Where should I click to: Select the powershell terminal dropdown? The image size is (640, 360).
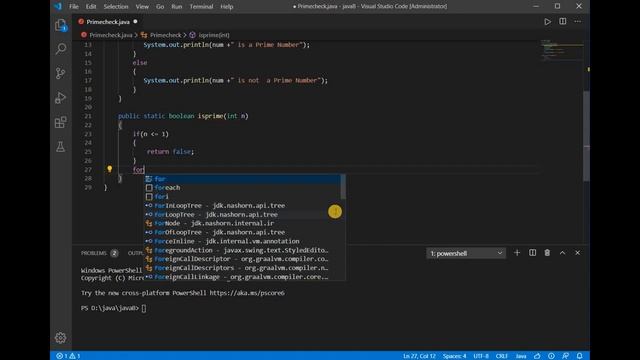[466, 253]
